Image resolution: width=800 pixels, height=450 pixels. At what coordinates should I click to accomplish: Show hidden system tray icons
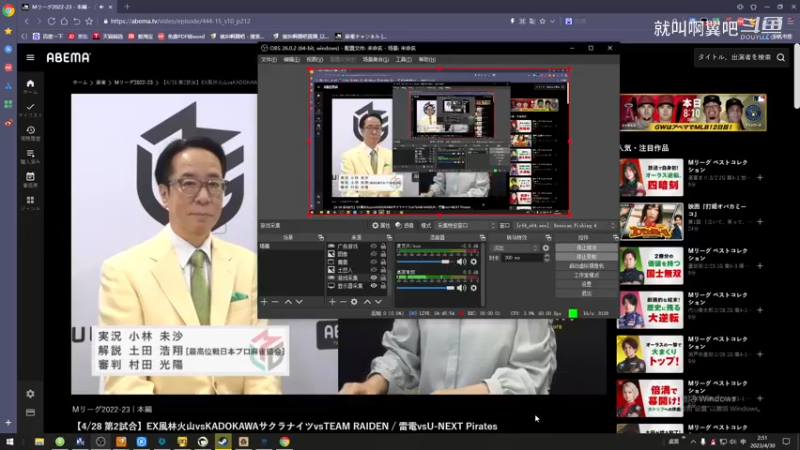click(693, 442)
